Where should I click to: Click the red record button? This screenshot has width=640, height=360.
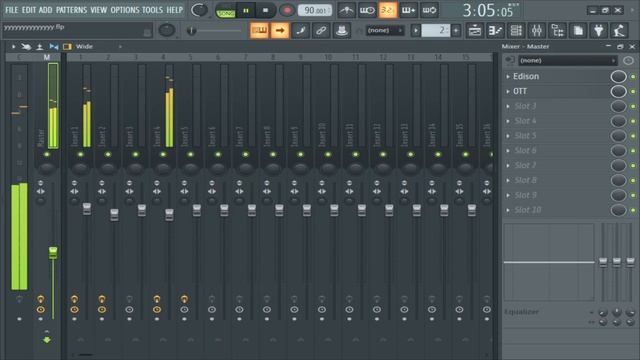coord(287,11)
